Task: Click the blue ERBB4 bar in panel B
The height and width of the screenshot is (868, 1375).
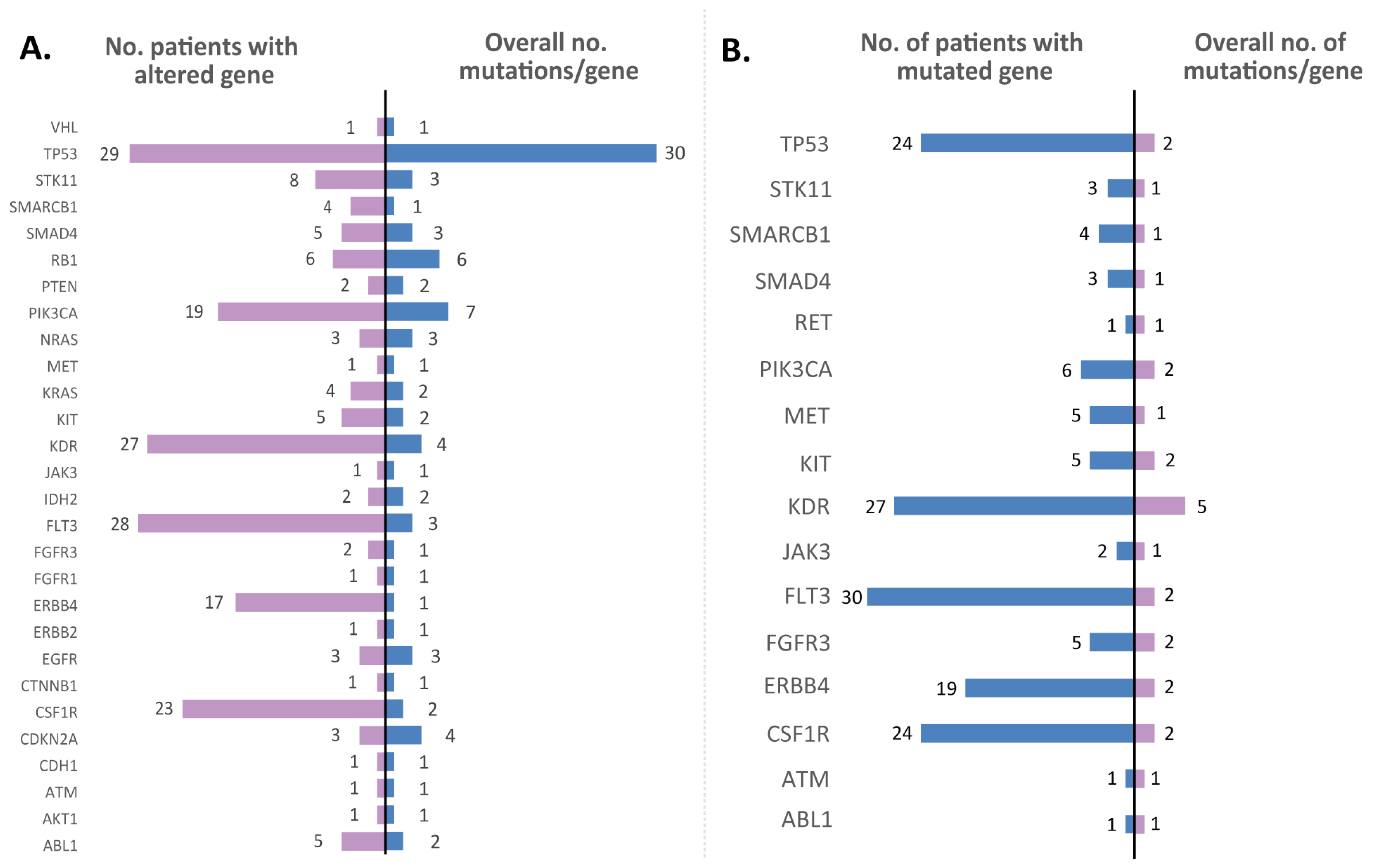Action: coord(1049,688)
